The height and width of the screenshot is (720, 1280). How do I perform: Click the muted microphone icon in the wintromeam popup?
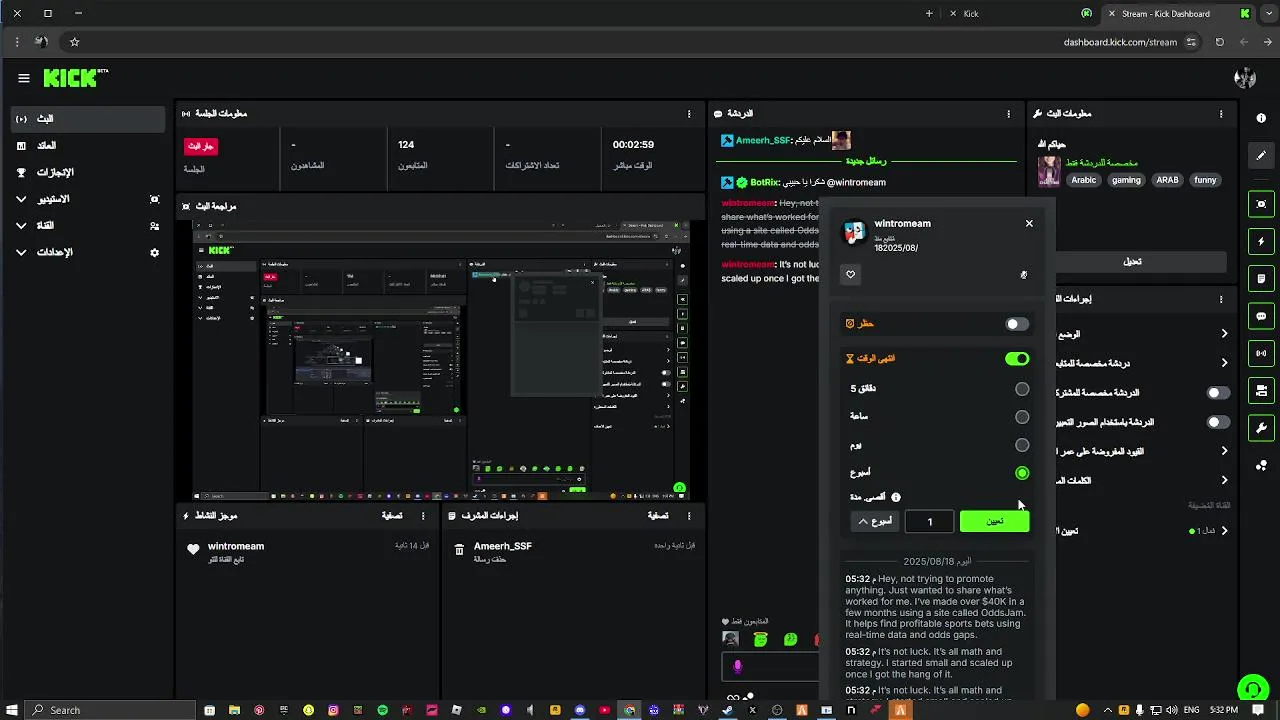1023,275
